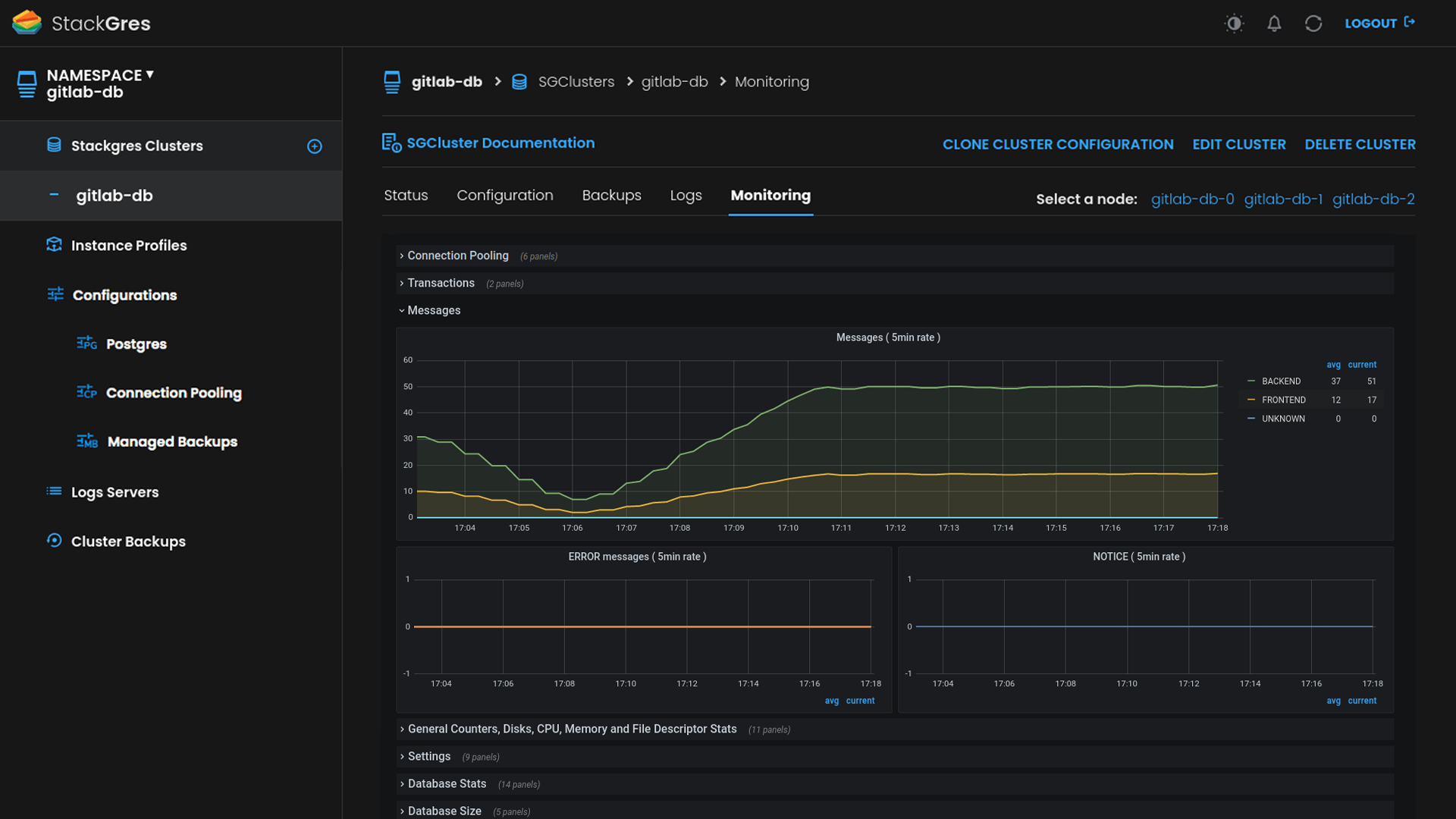Open Cluster Backups section
This screenshot has height=819, width=1456.
click(128, 541)
